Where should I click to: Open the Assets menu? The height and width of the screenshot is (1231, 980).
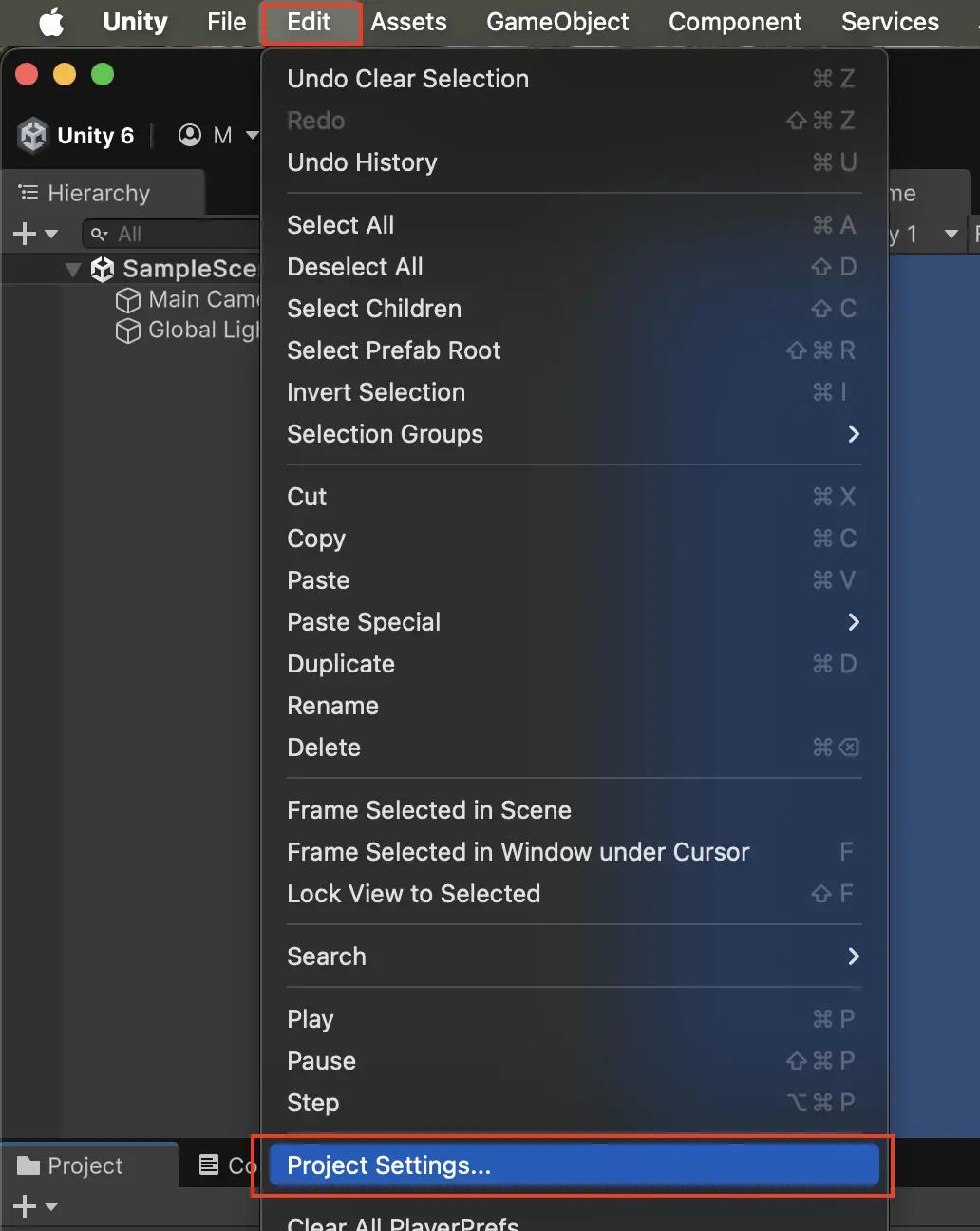408,22
